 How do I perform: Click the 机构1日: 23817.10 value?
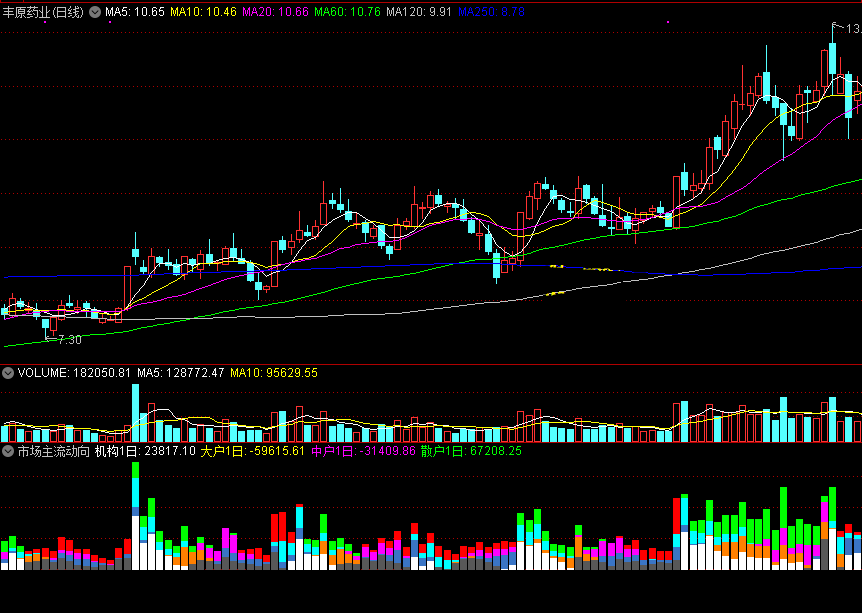click(145, 451)
